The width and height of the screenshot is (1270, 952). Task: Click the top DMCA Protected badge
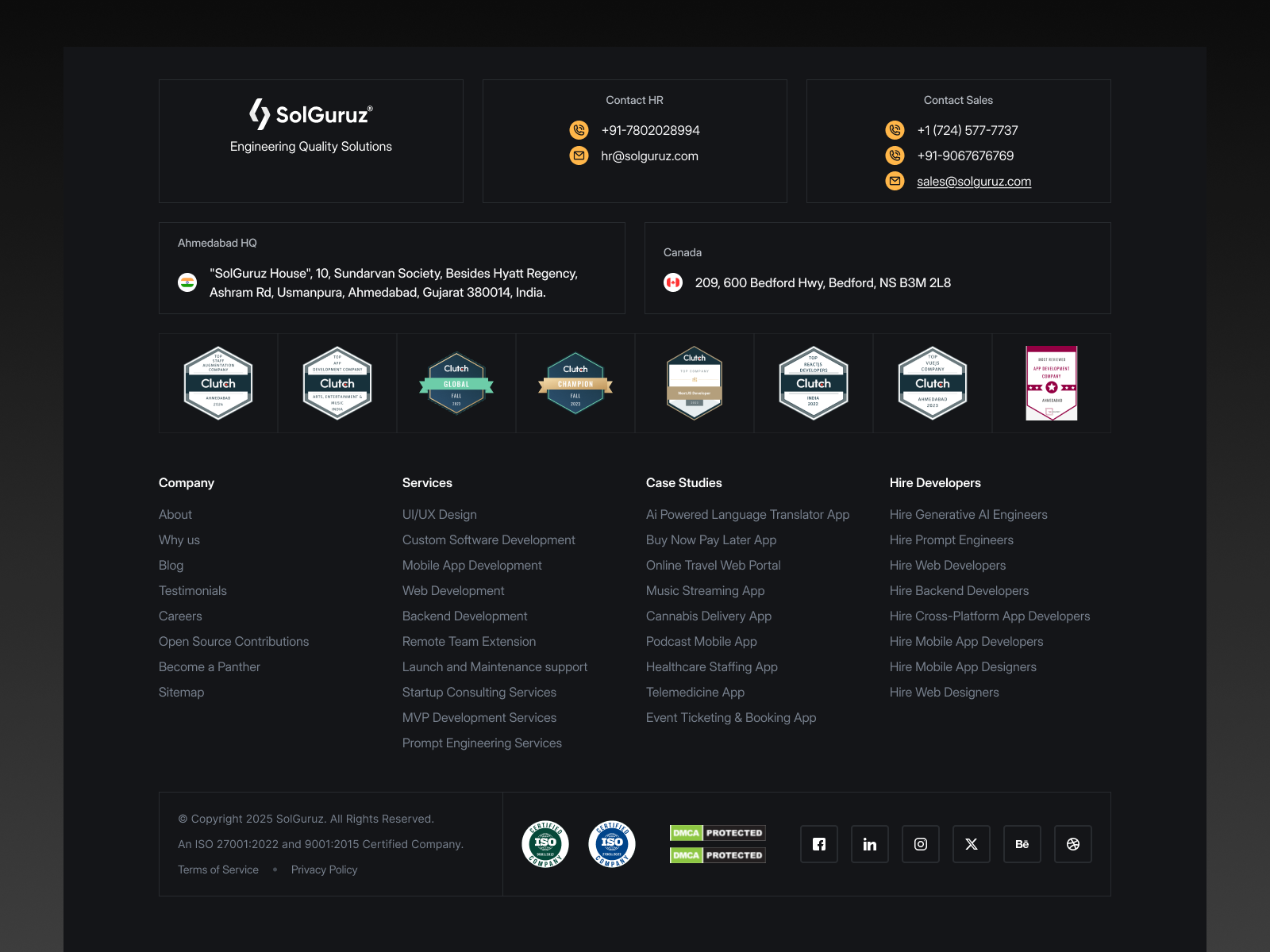point(718,833)
